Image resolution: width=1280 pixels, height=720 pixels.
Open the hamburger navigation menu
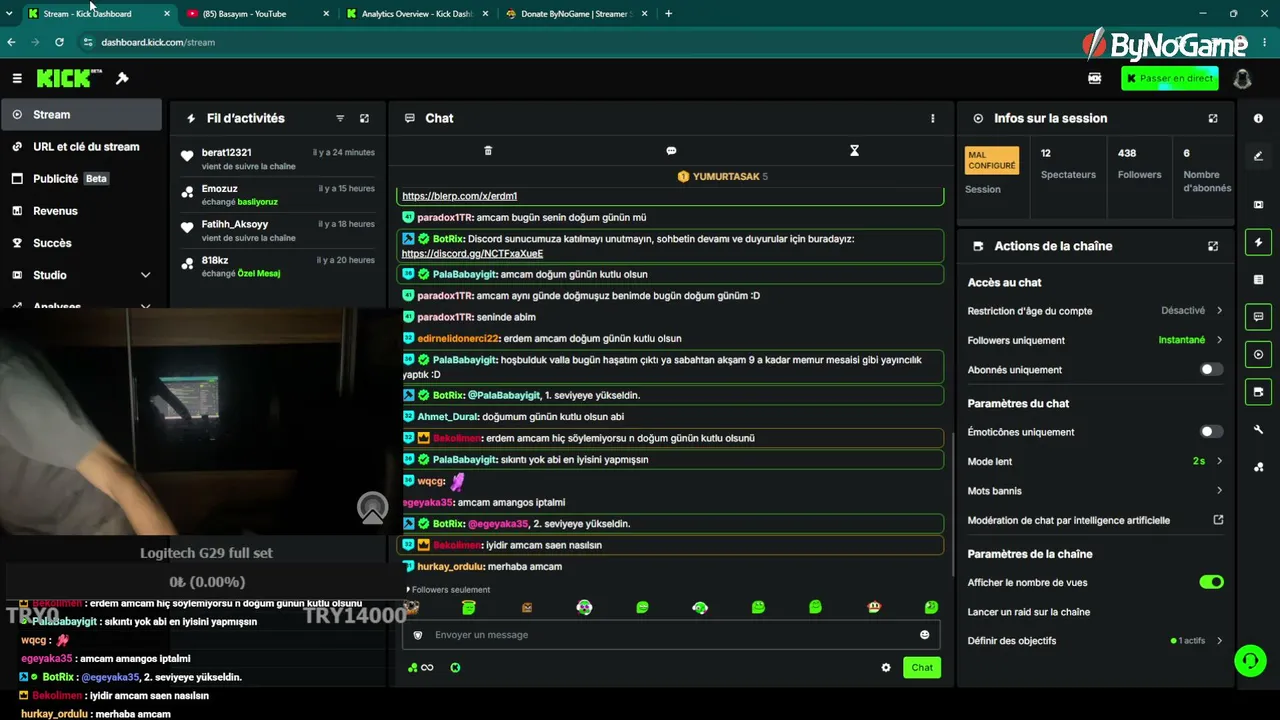(17, 78)
